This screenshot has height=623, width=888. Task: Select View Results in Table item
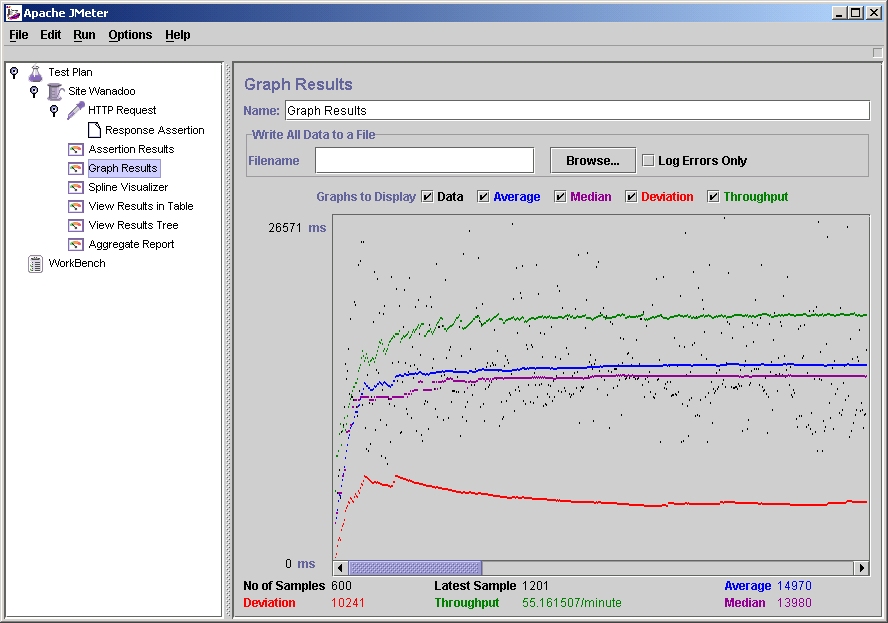tap(140, 206)
